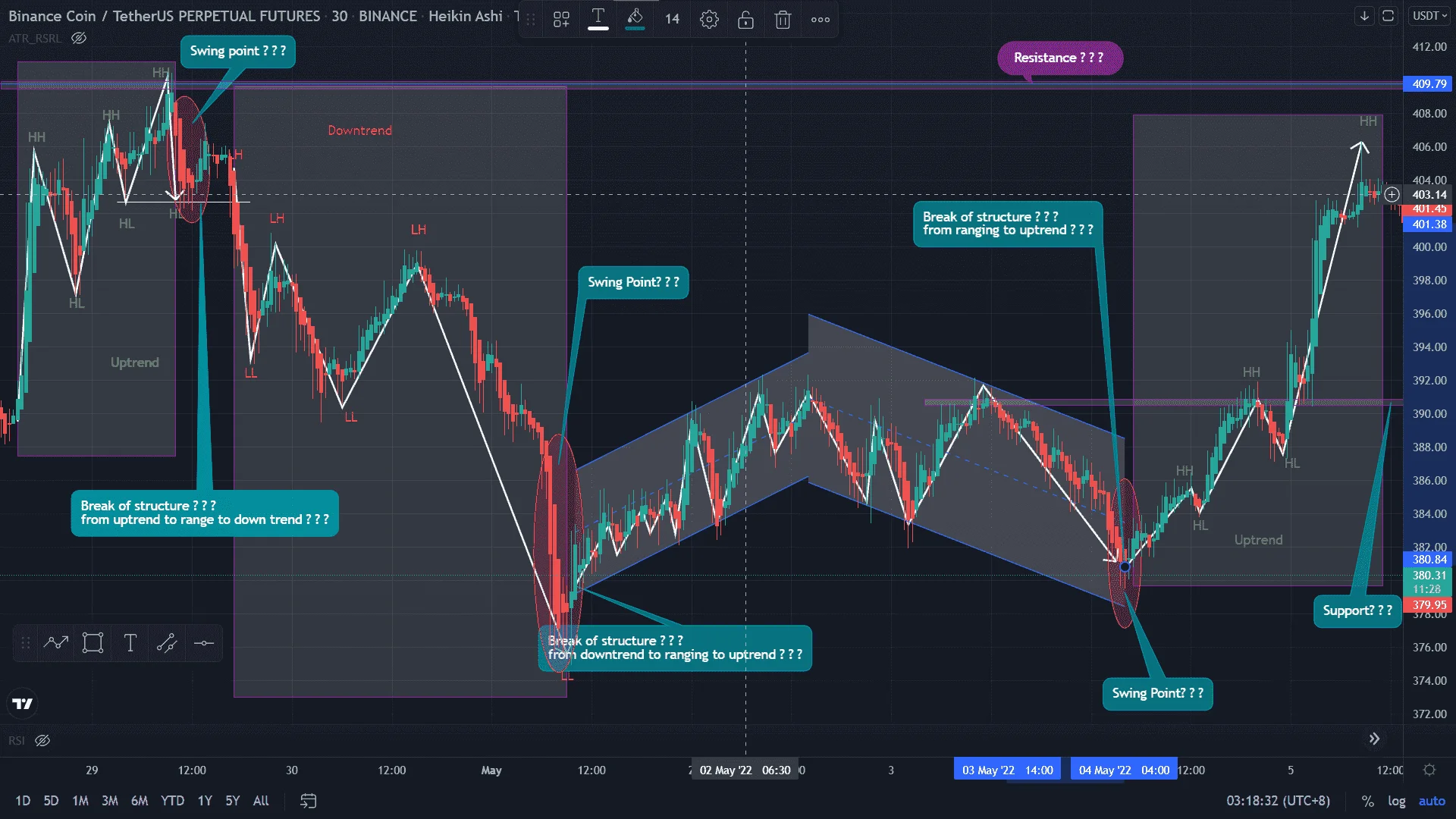Screen dimensions: 1456x819
Task: Select the text tool in favorites toolbar
Action: pos(130,643)
